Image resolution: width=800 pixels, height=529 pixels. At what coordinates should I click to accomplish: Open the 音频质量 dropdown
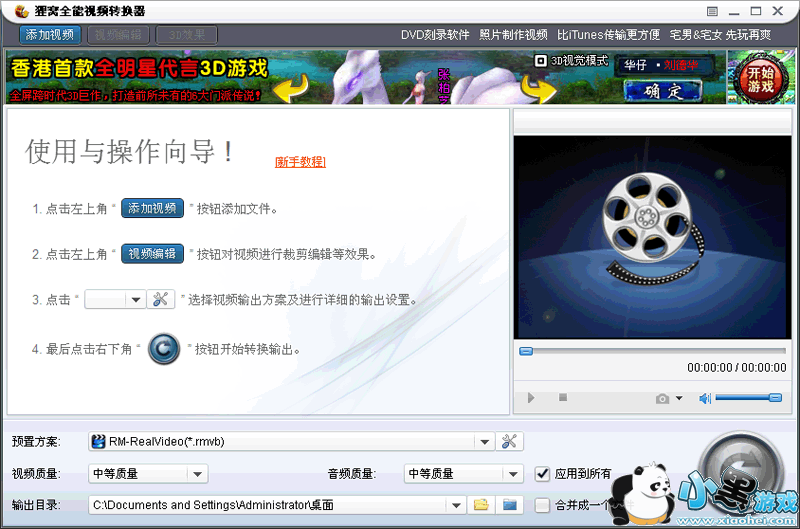pyautogui.click(x=464, y=473)
